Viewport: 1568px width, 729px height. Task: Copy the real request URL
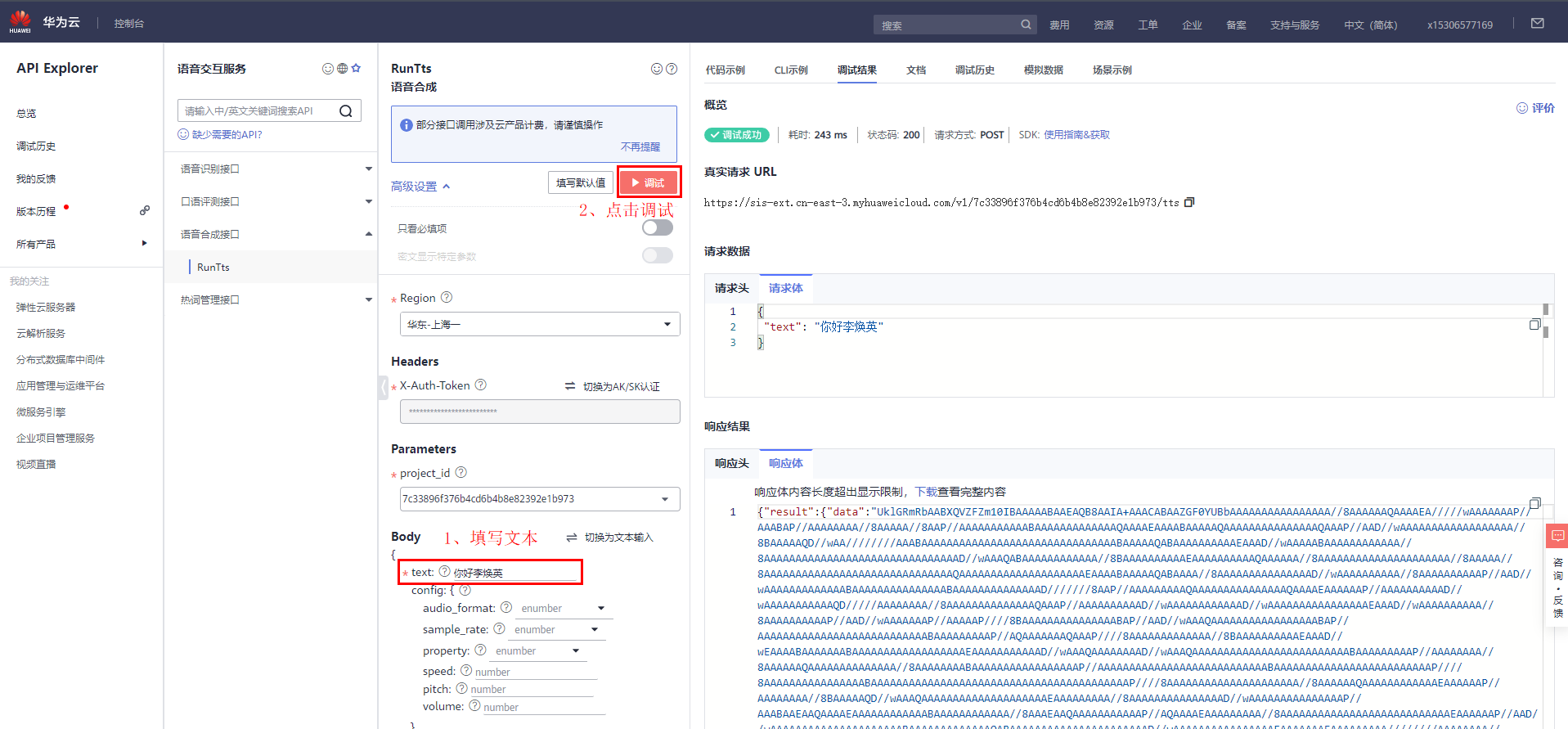[1189, 202]
